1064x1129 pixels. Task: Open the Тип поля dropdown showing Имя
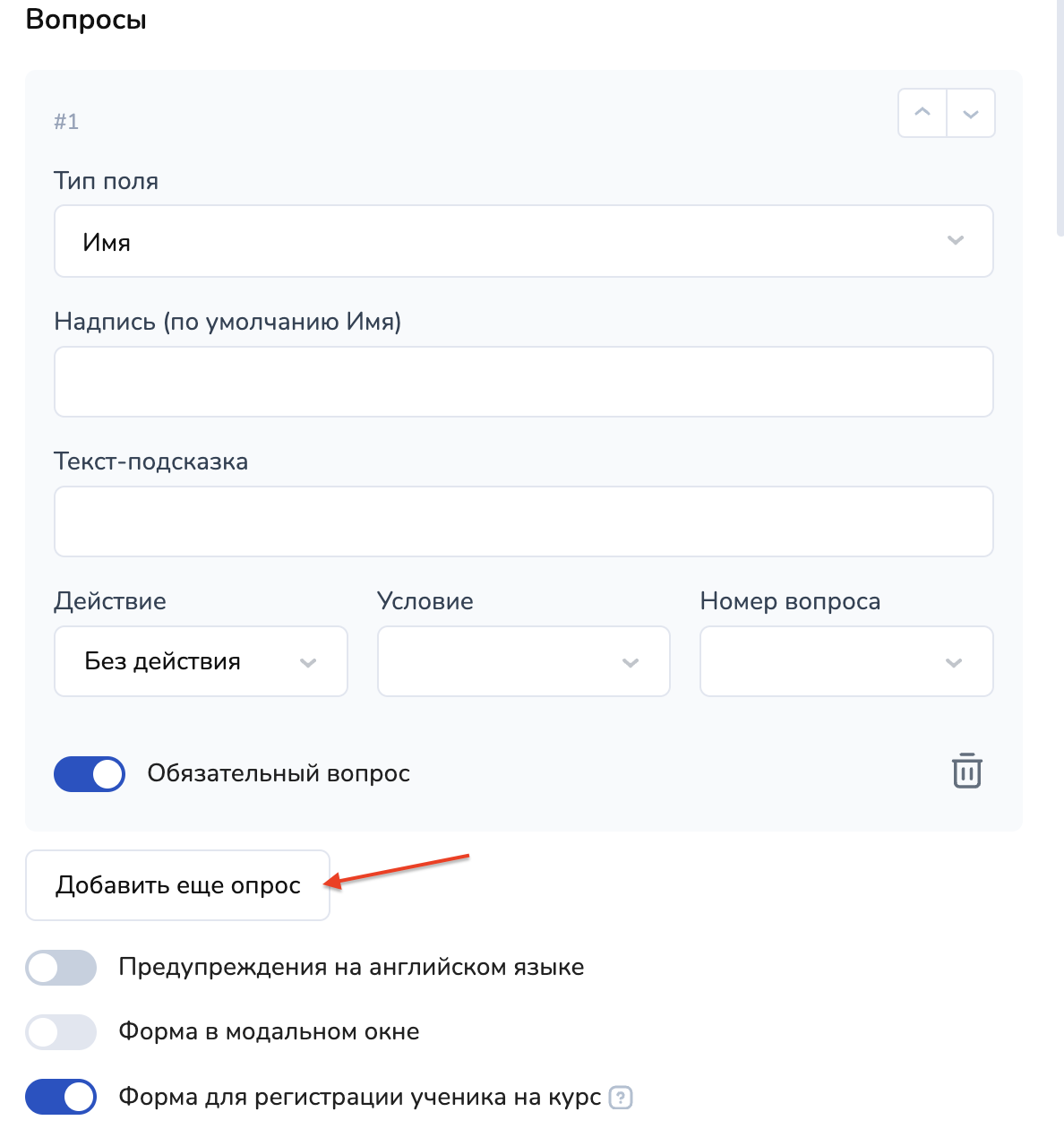tap(524, 241)
